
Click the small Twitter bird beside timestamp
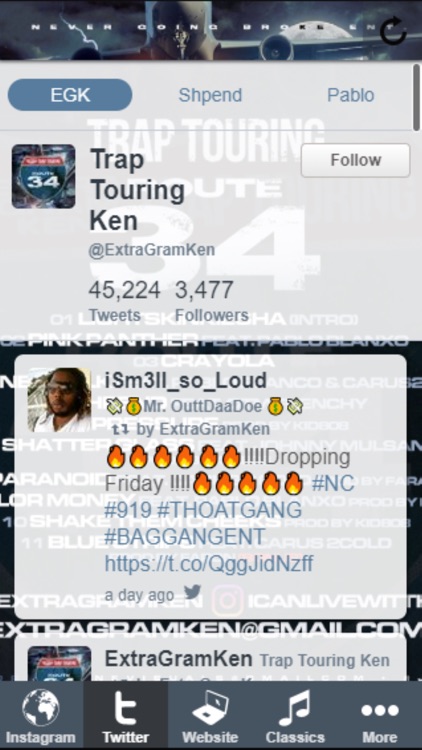point(192,592)
